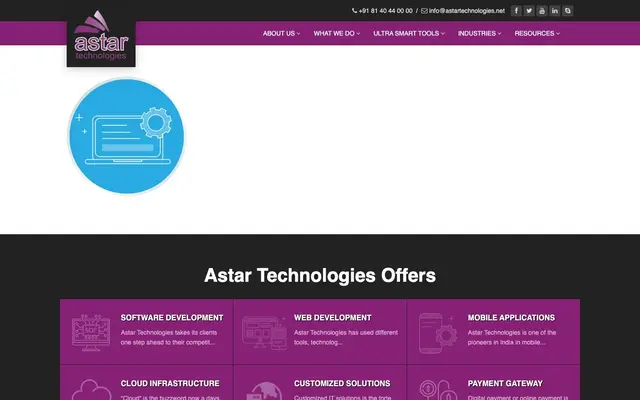
Task: Open the Facebook social icon
Action: coord(516,11)
